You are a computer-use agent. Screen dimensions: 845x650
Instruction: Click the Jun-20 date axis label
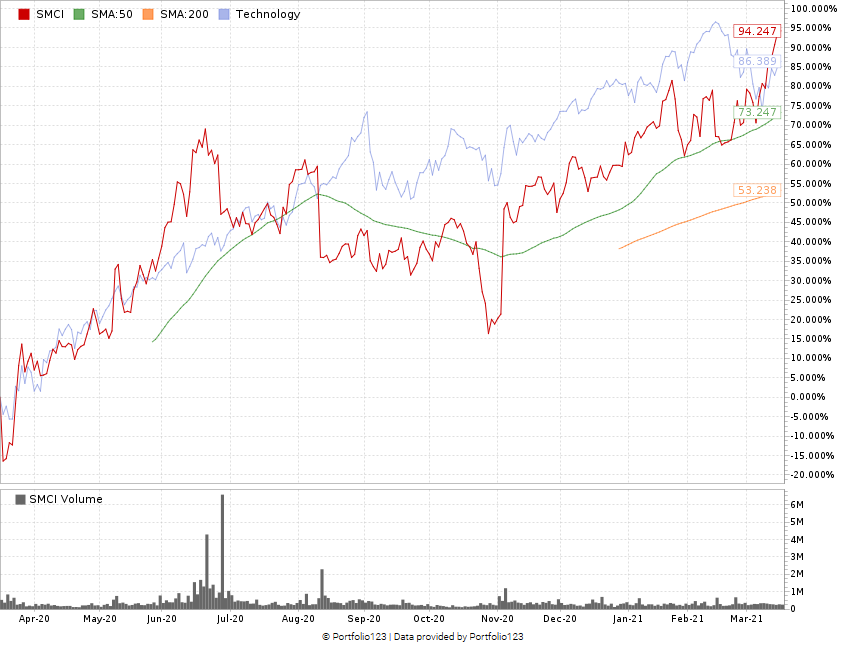click(162, 619)
